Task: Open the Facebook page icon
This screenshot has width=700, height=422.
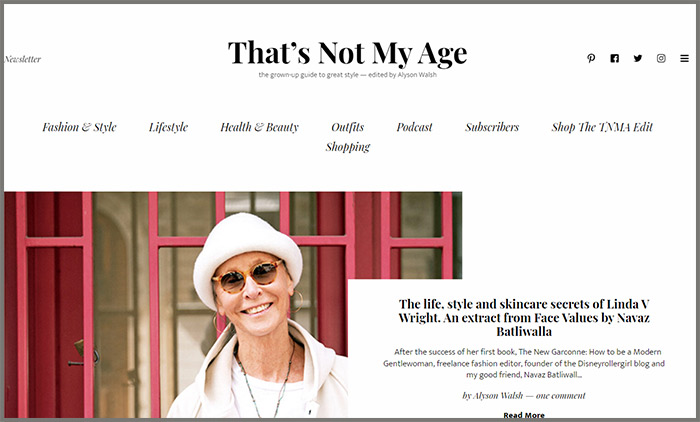Action: (x=615, y=58)
